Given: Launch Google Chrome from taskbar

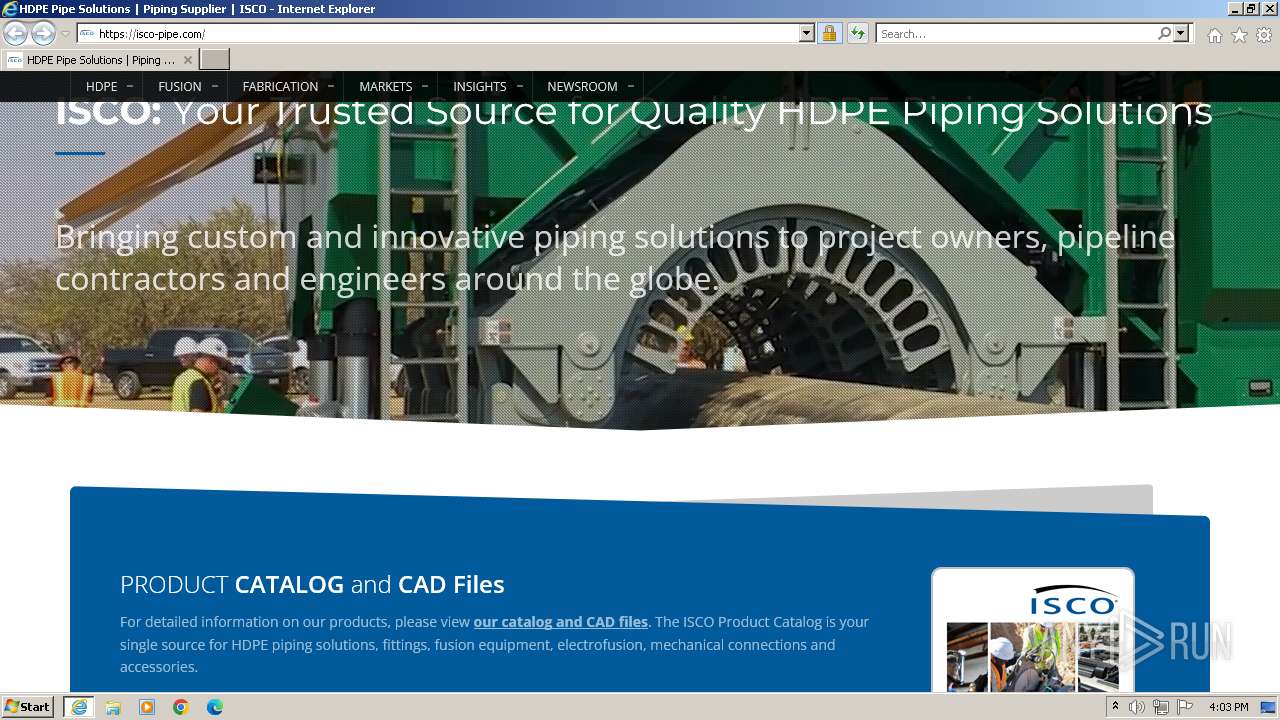Looking at the screenshot, I should pos(181,707).
